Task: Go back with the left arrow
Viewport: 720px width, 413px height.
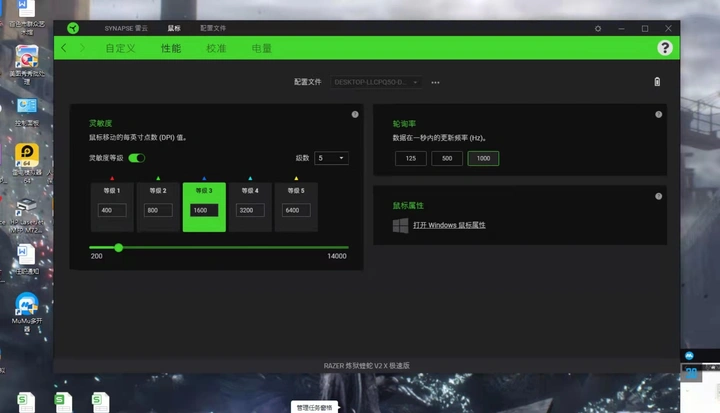Action: (x=64, y=48)
